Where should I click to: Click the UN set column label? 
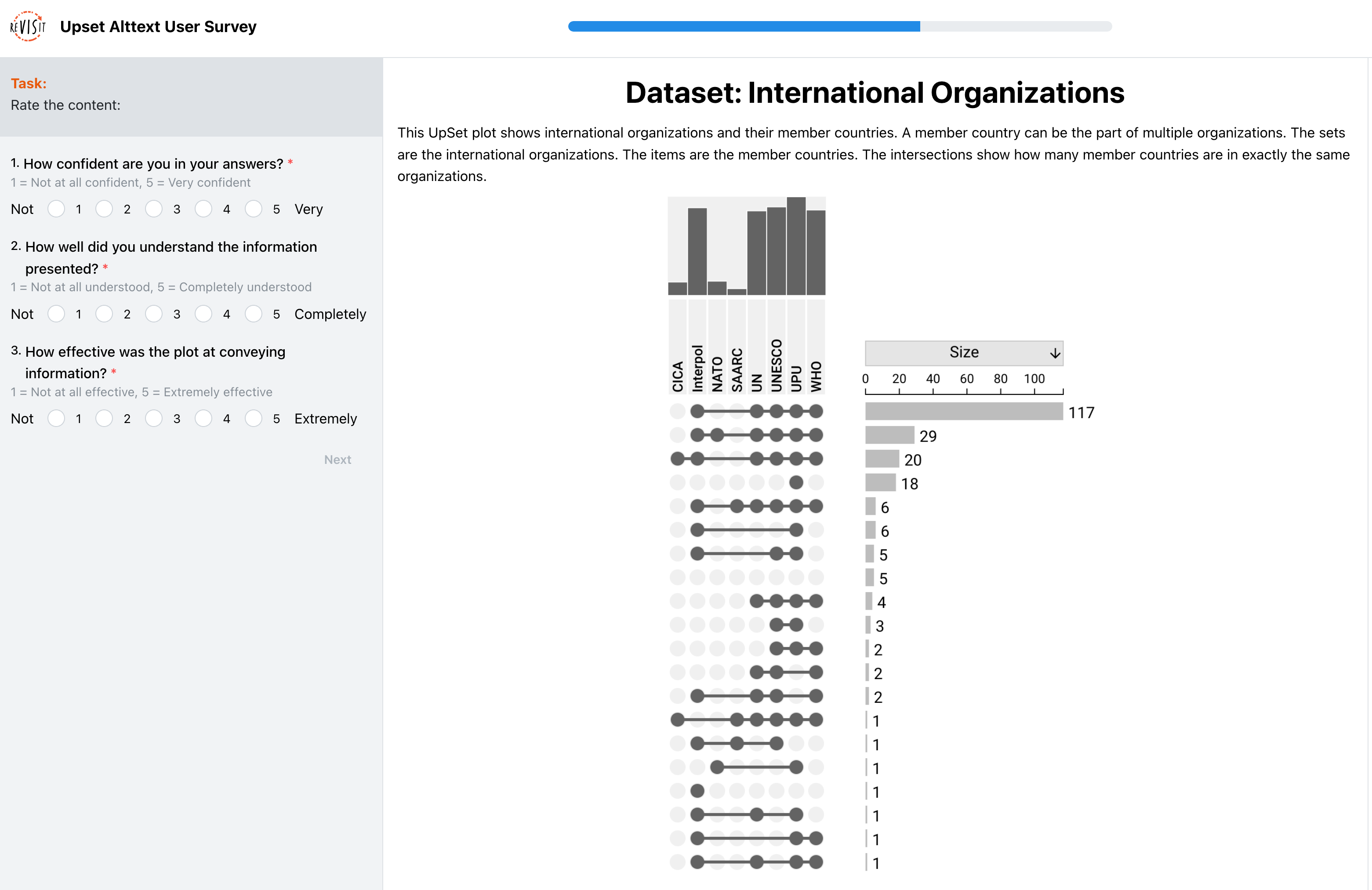[x=756, y=383]
